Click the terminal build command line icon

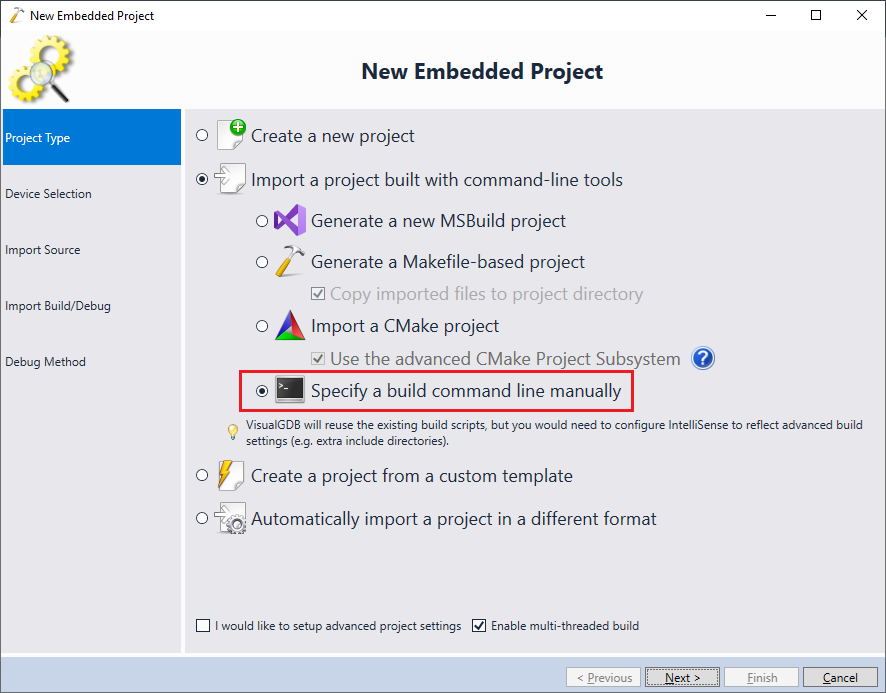pyautogui.click(x=290, y=390)
